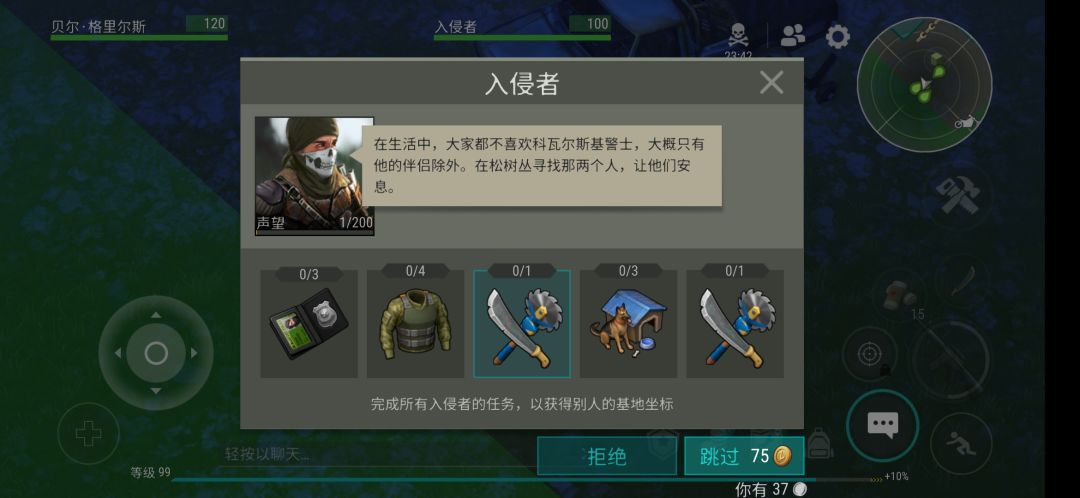Select the tactical vest armor item slot
The width and height of the screenshot is (1080, 498).
[415, 324]
